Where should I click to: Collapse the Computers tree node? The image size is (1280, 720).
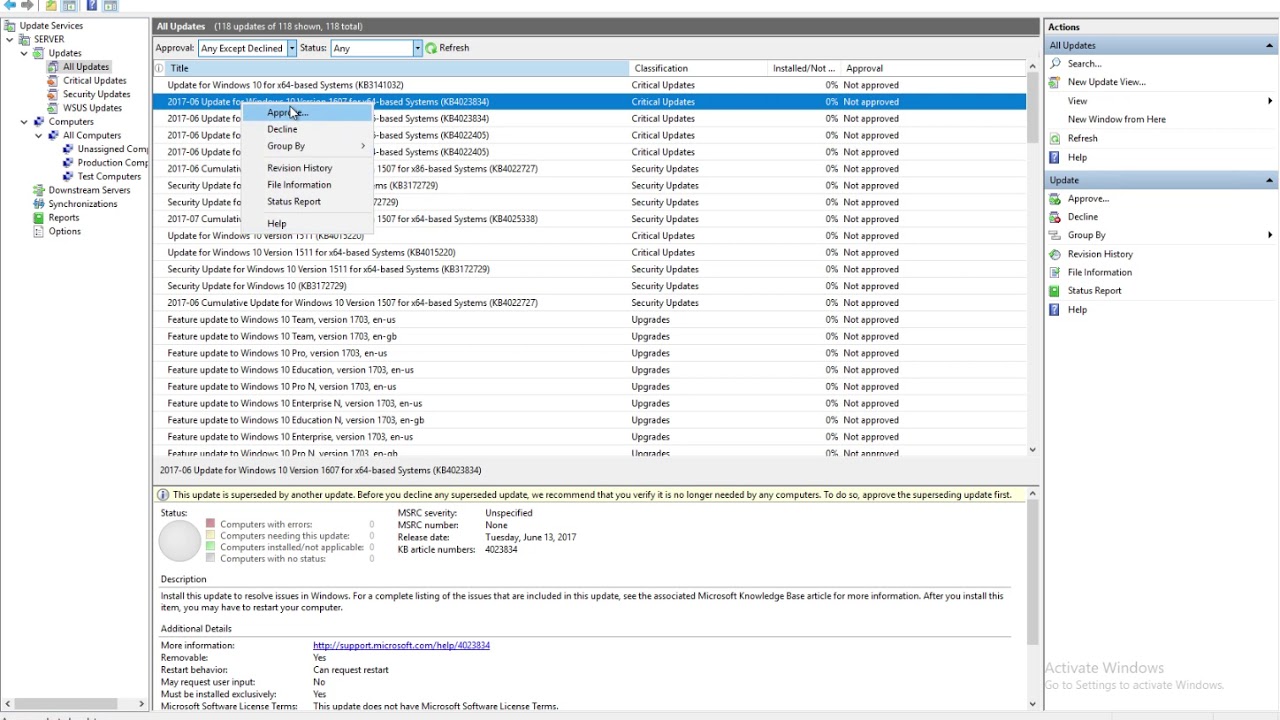pos(24,122)
